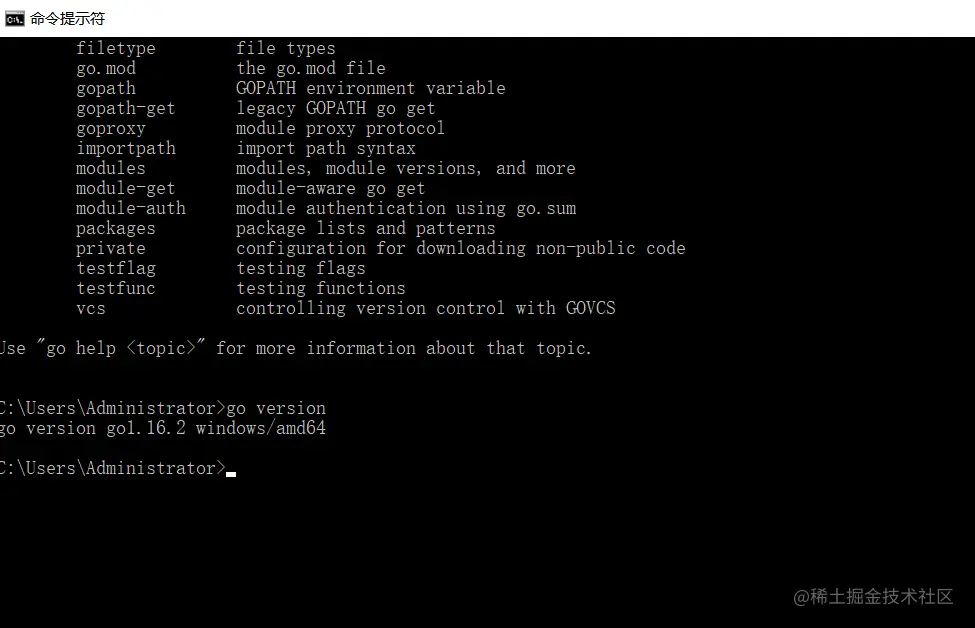Click the 'testfunc' topic name
Image resolution: width=975 pixels, height=628 pixels.
point(115,288)
